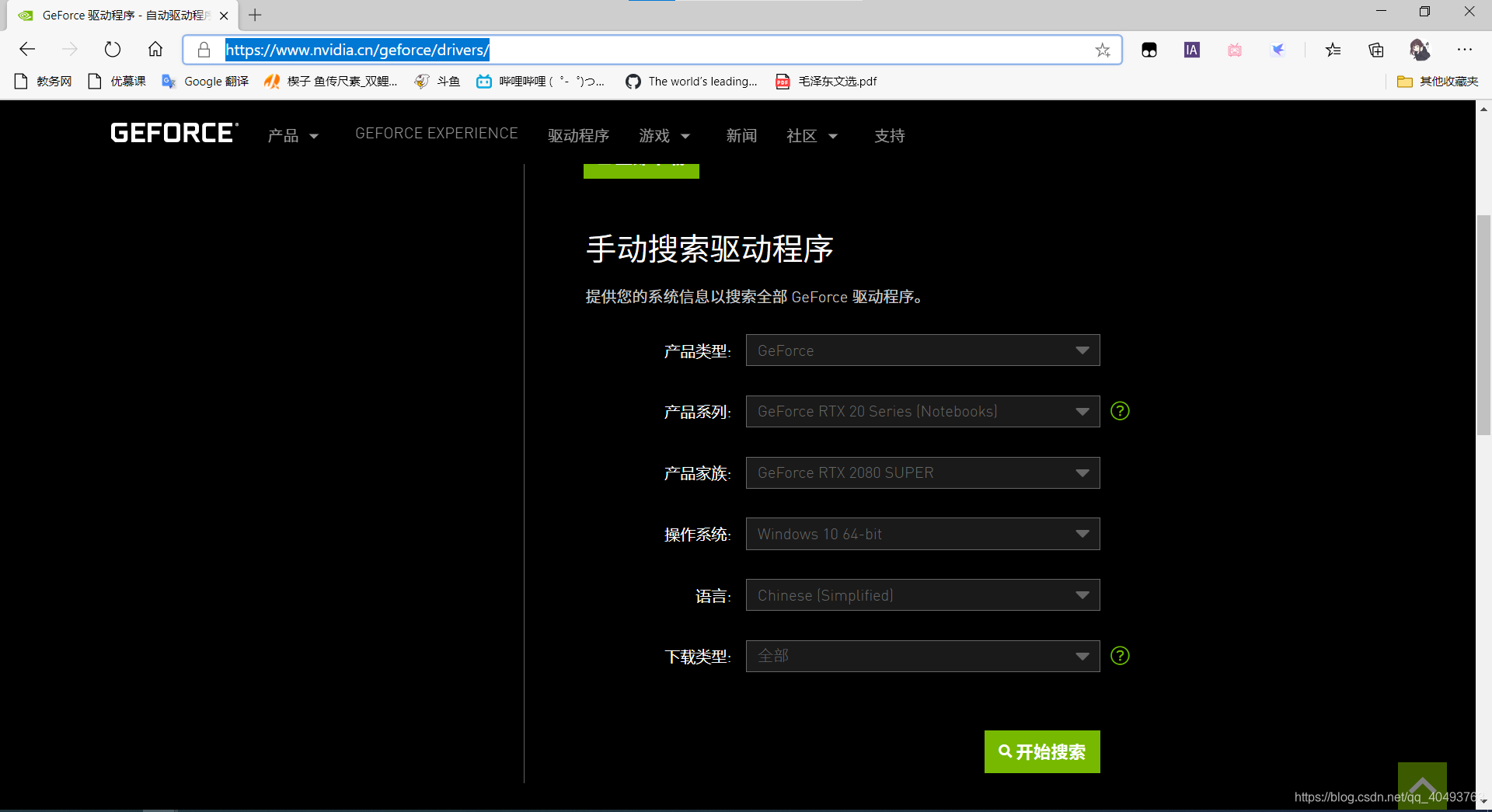Image resolution: width=1492 pixels, height=812 pixels.
Task: Open GEFORCE EXPERIENCE nav item
Action: click(437, 134)
